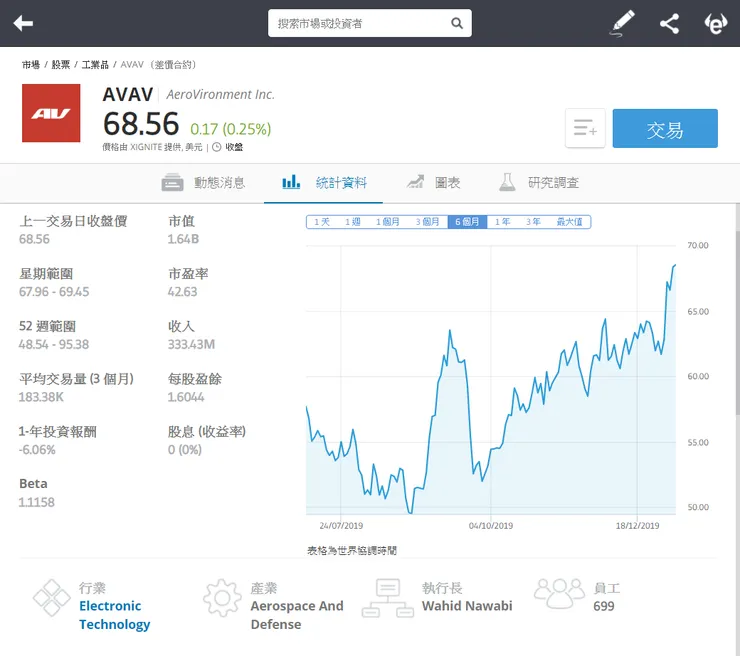
Task: Click the 0.17 (0.25%) change value
Action: [231, 129]
